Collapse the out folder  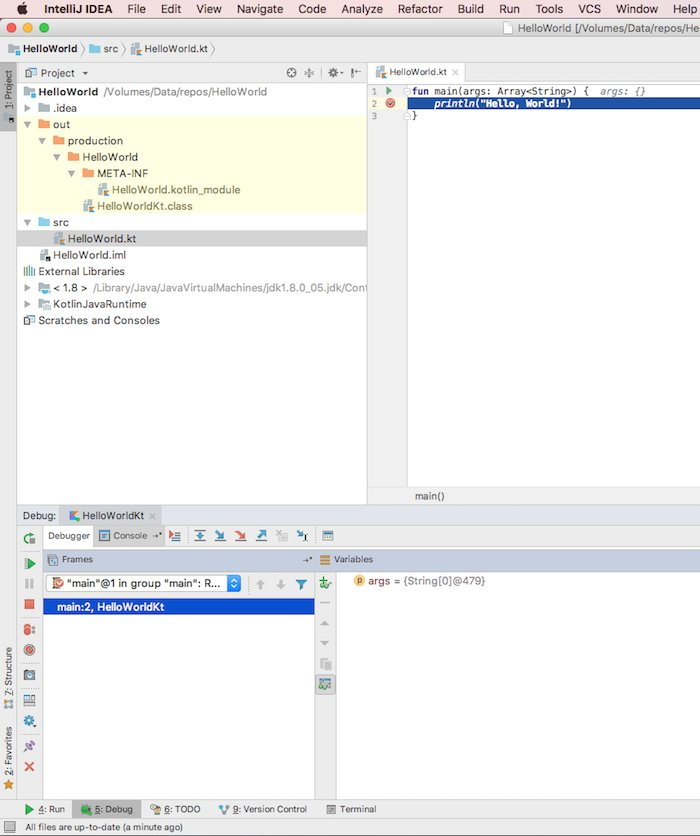click(x=27, y=125)
